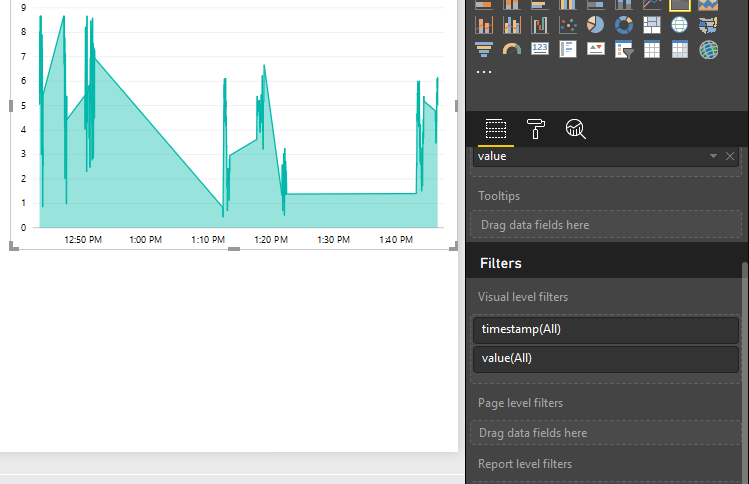
Task: Select the Gauge visual
Action: (x=512, y=49)
